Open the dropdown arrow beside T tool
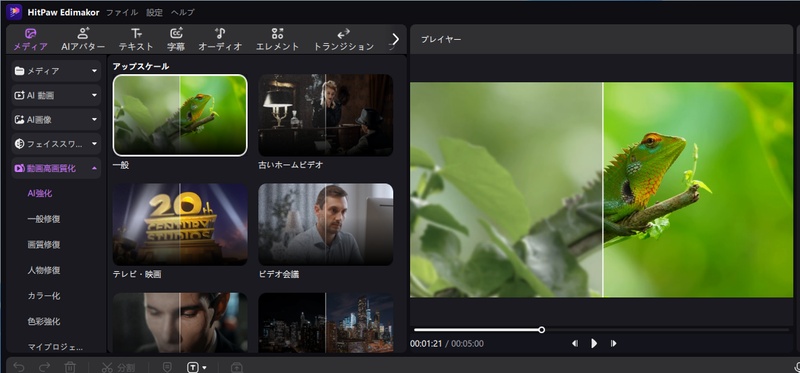The height and width of the screenshot is (373, 800). (x=205, y=367)
